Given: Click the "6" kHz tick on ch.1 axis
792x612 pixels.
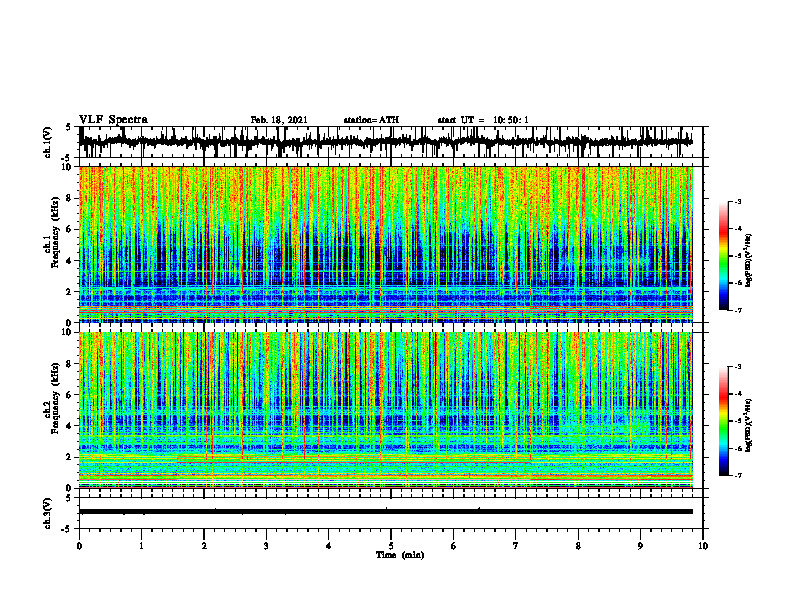Looking at the screenshot, I should click(68, 230).
